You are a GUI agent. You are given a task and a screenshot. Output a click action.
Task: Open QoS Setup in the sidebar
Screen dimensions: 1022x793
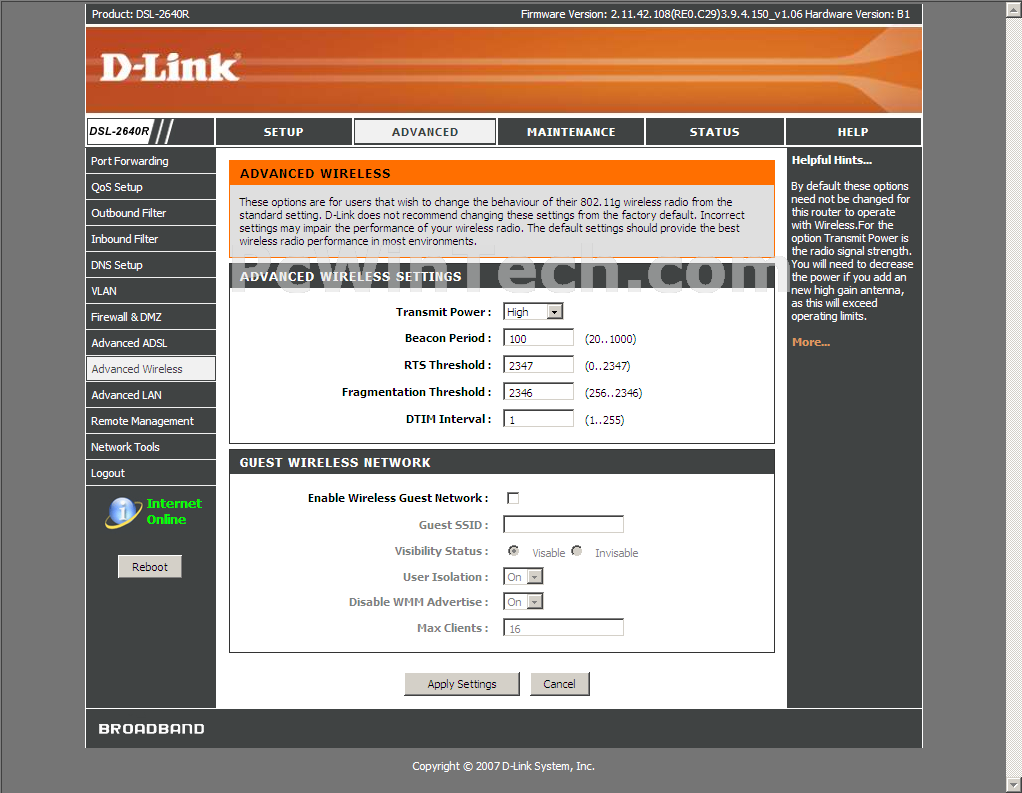(x=151, y=187)
